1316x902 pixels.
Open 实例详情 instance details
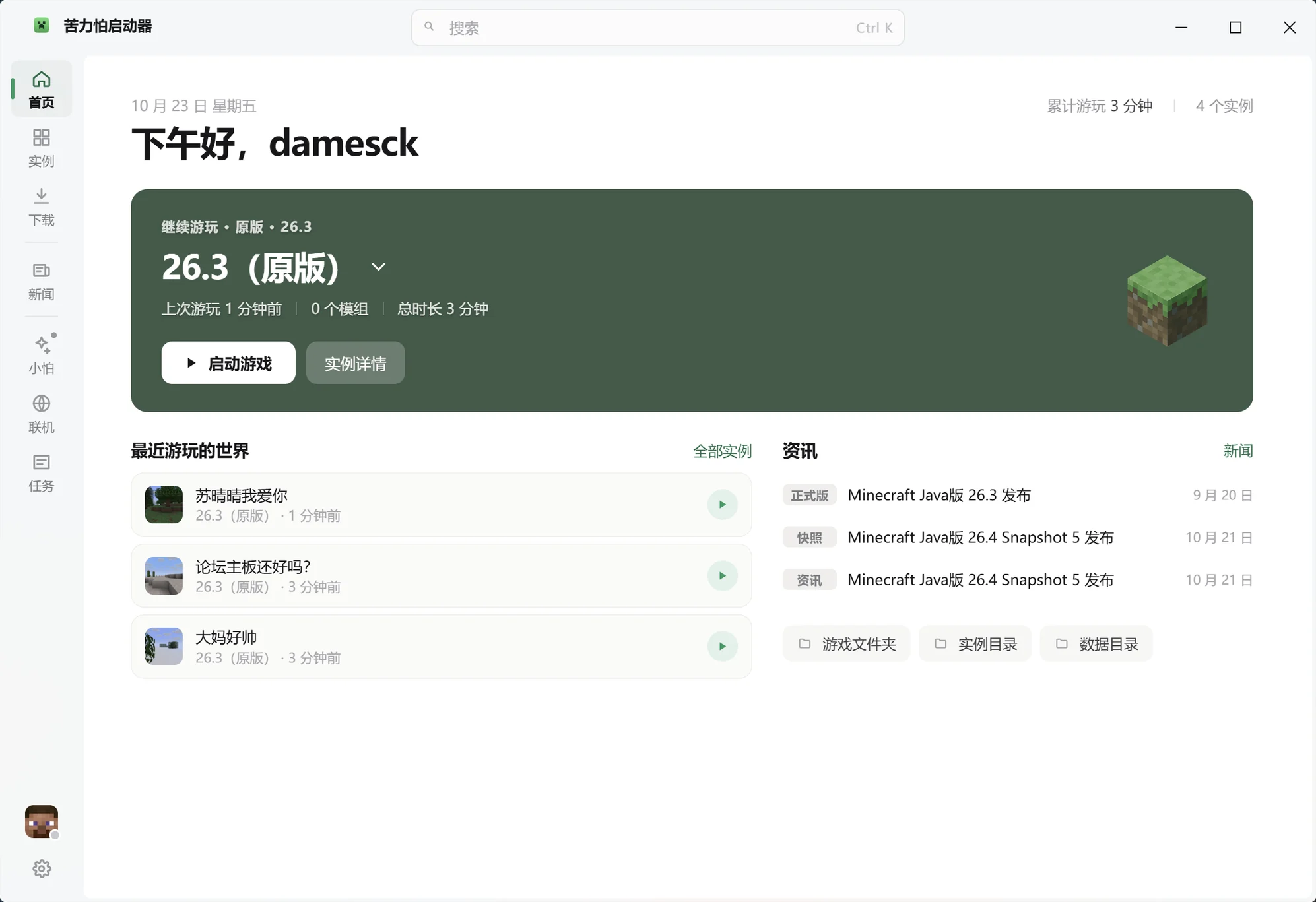pos(355,363)
